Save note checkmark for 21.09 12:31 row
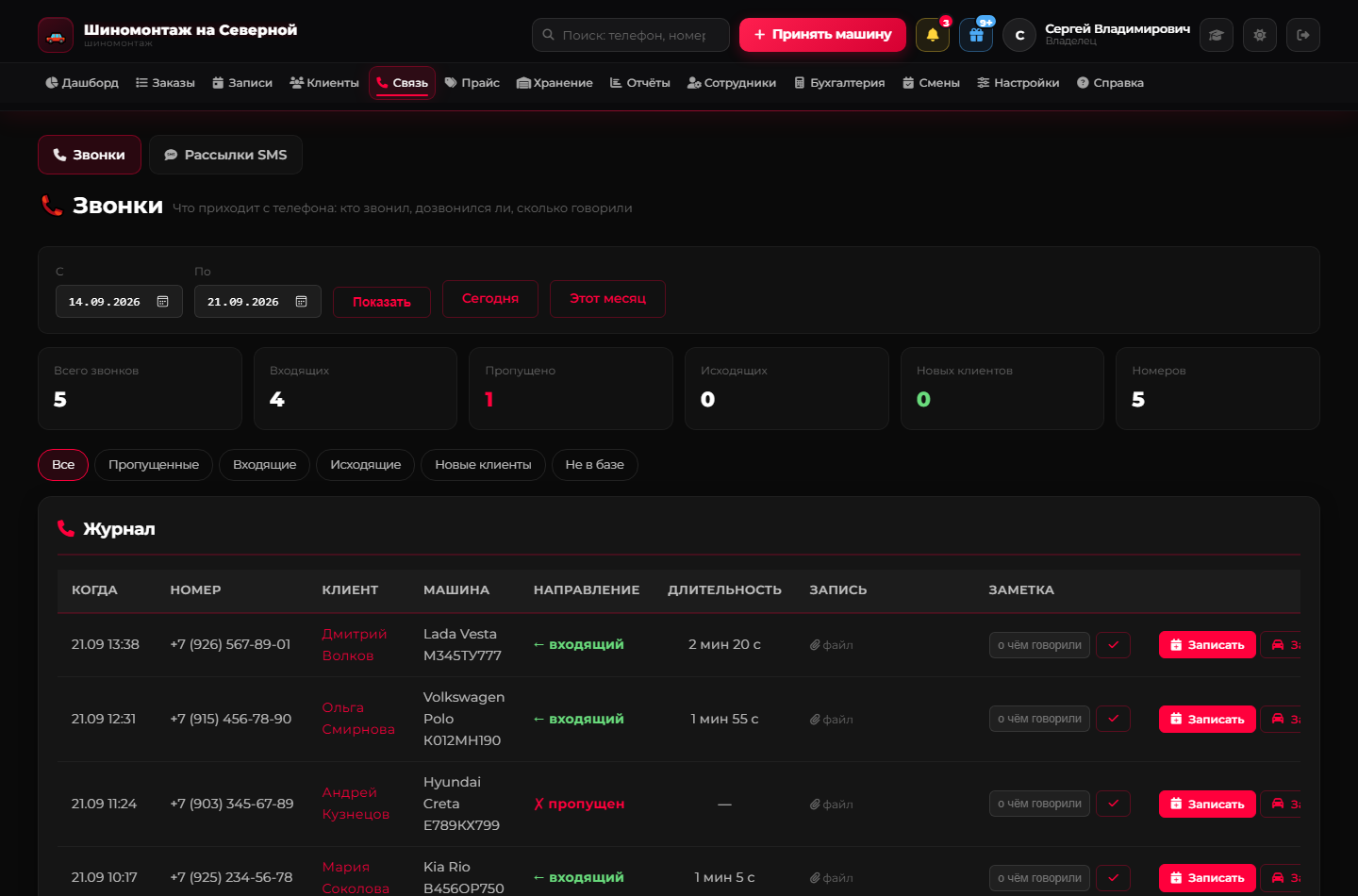This screenshot has height=896, width=1358. 1113,719
